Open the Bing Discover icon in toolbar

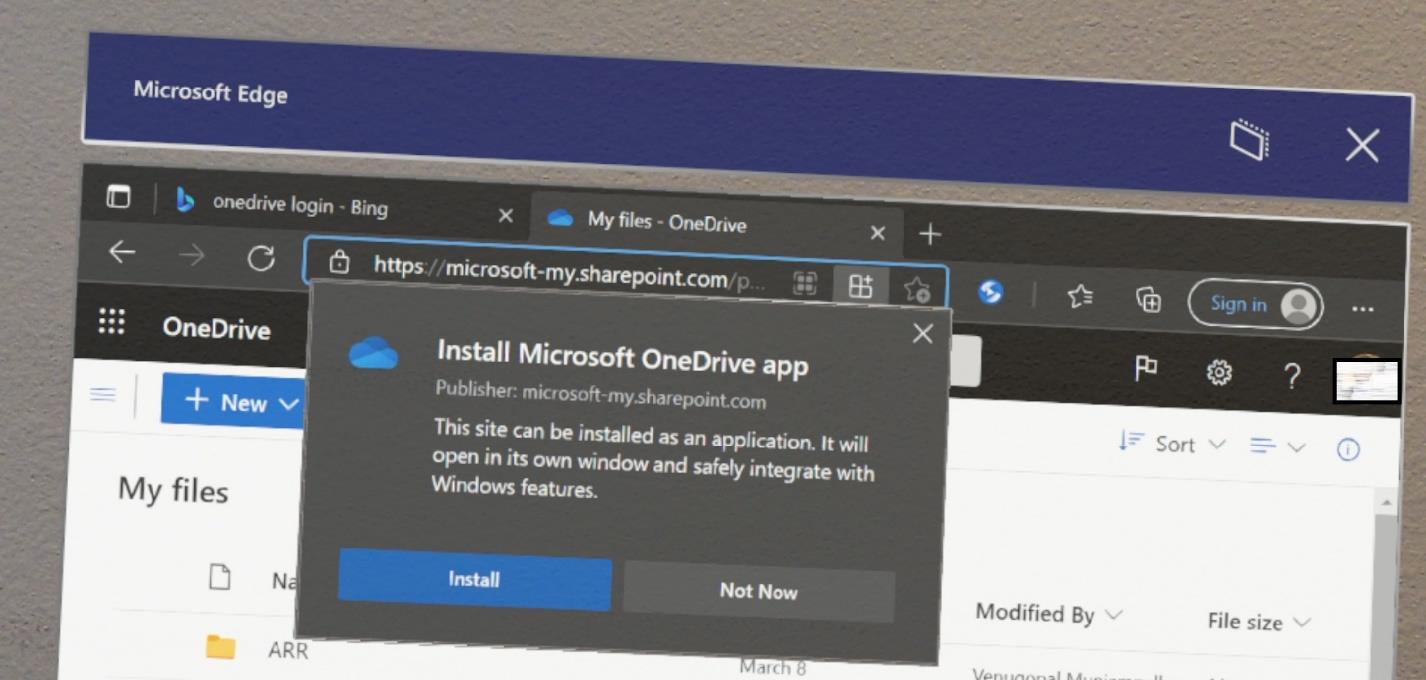click(x=991, y=294)
